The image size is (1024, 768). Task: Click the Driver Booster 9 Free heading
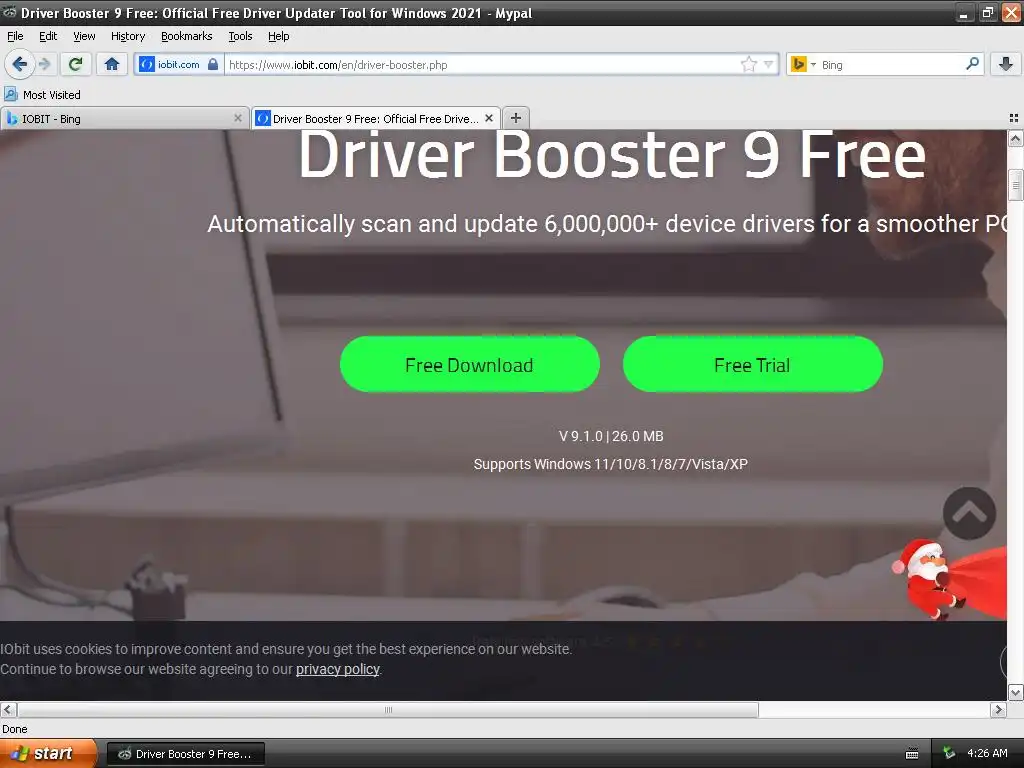tap(612, 155)
